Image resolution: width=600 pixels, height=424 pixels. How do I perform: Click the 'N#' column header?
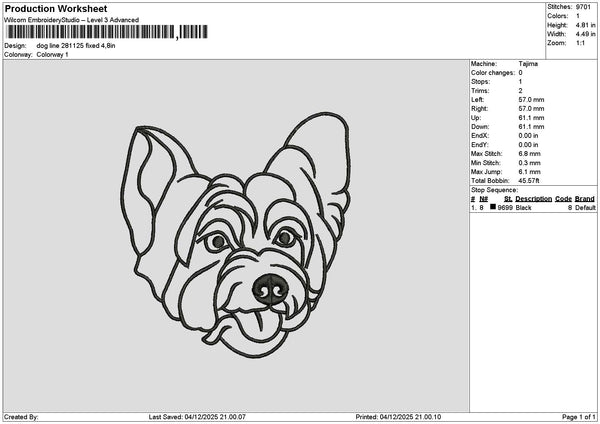[x=484, y=199]
